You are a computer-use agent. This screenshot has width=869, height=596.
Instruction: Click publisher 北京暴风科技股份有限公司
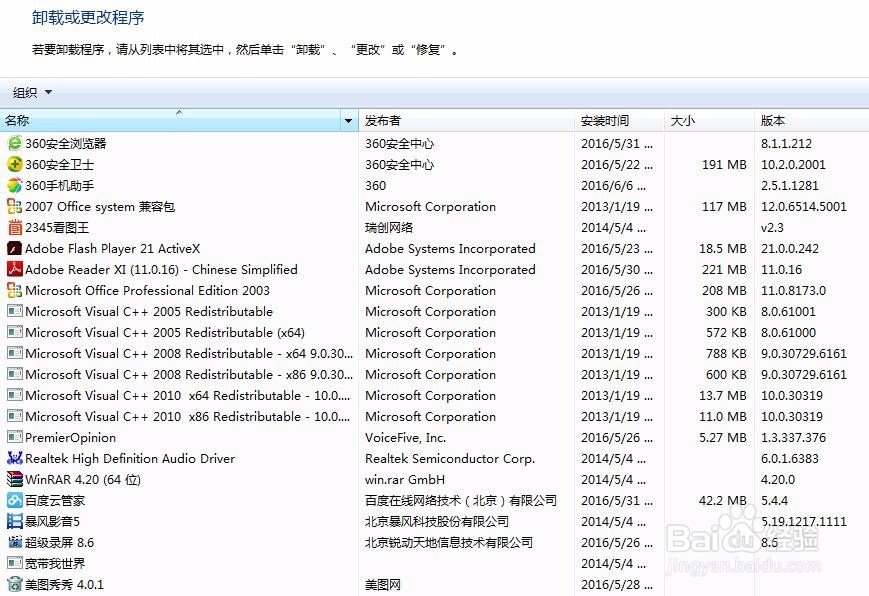(437, 522)
